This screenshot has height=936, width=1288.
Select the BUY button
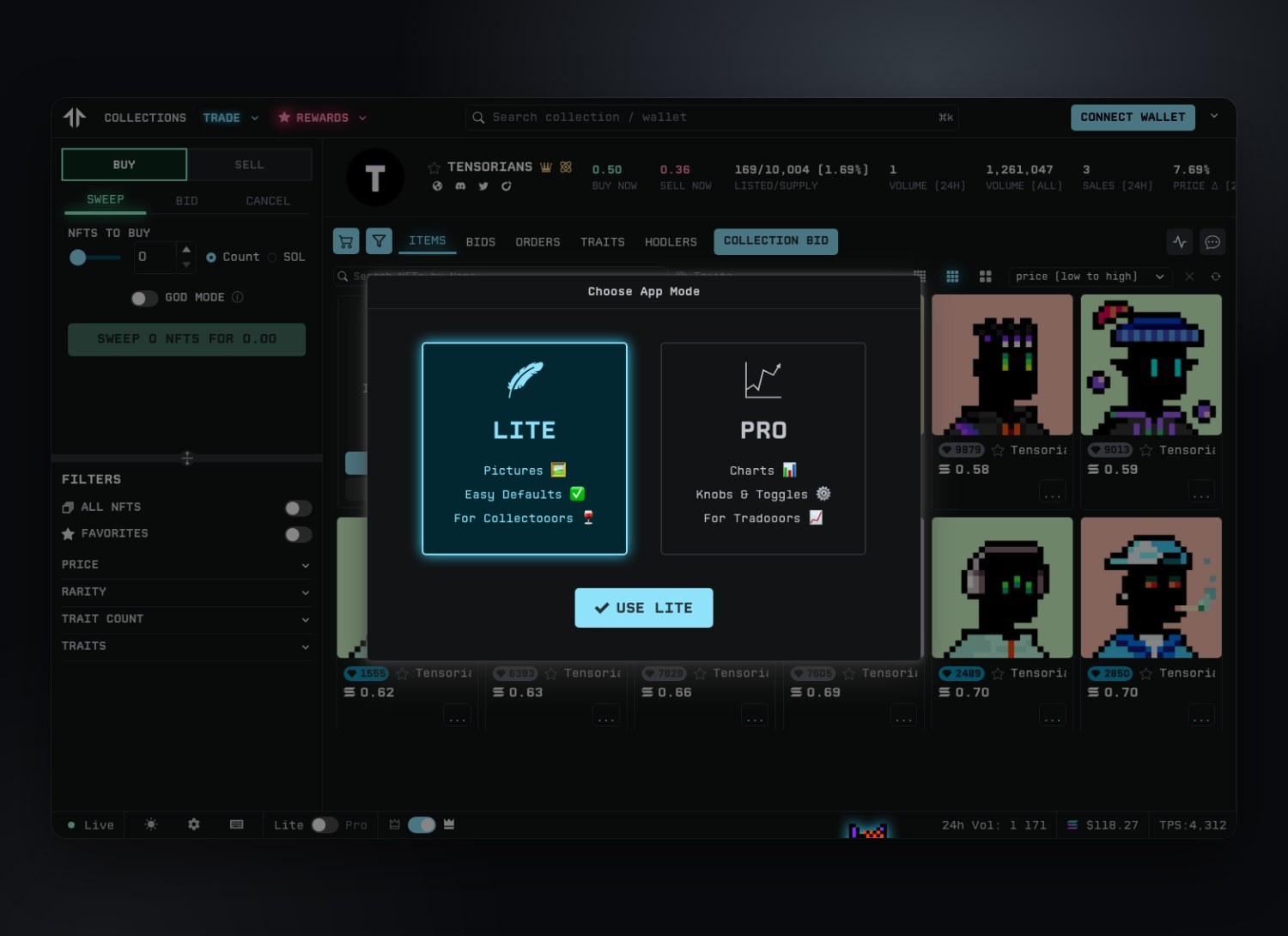coord(125,165)
